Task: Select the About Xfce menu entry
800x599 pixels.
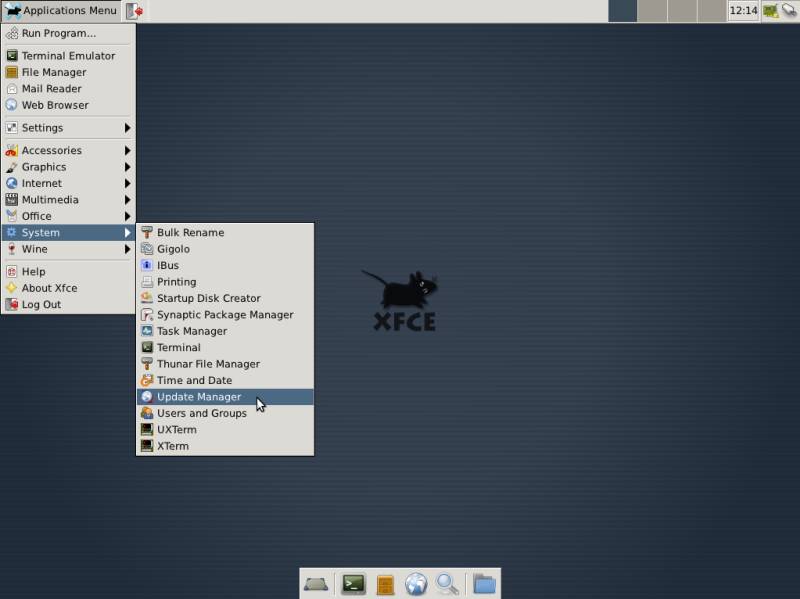Action: pos(68,288)
